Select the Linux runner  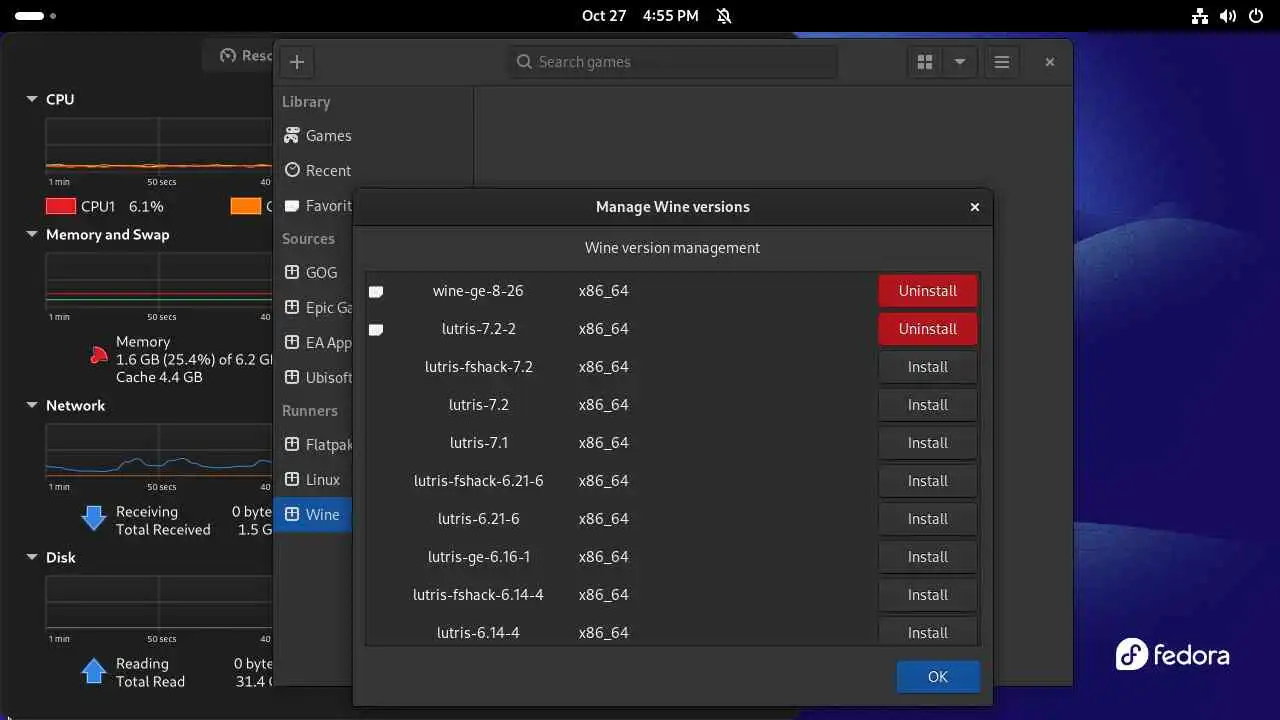pyautogui.click(x=314, y=480)
